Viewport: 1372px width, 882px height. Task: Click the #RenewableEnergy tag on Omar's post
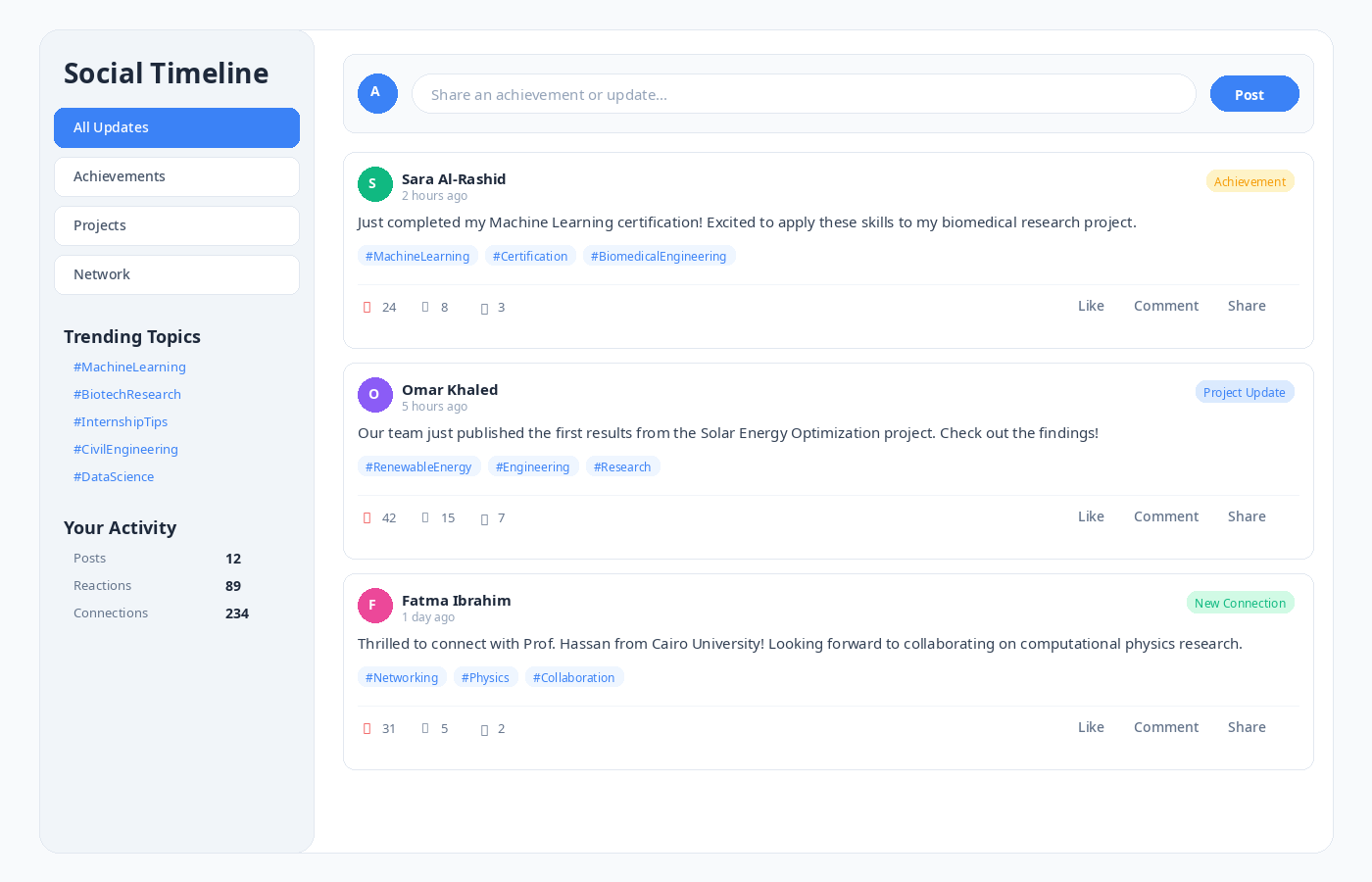[x=418, y=467]
